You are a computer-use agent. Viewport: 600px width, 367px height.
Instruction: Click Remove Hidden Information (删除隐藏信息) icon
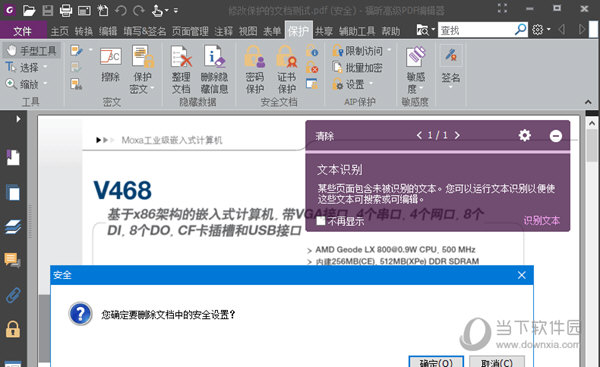click(x=214, y=70)
